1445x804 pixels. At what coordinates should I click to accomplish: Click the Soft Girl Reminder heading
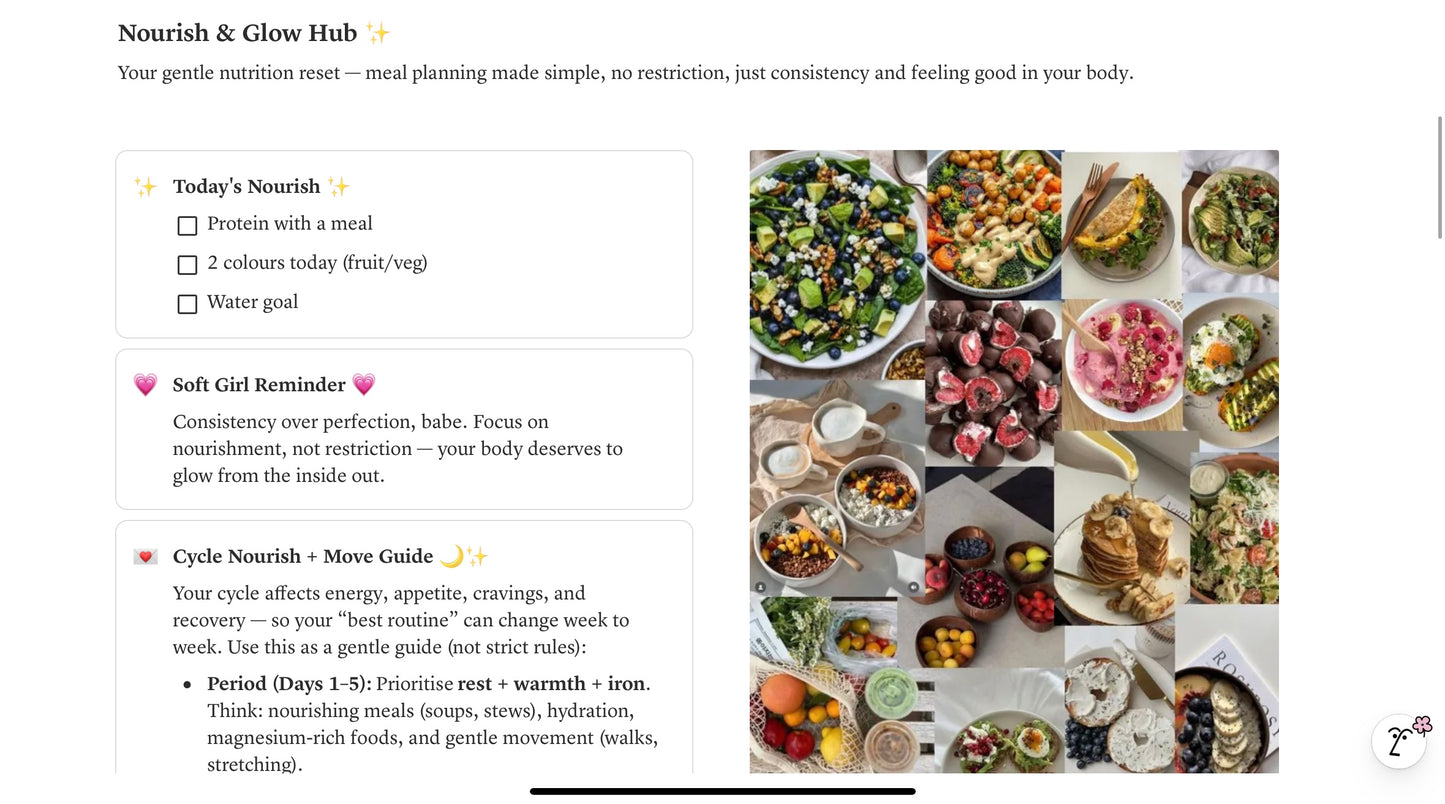[259, 385]
